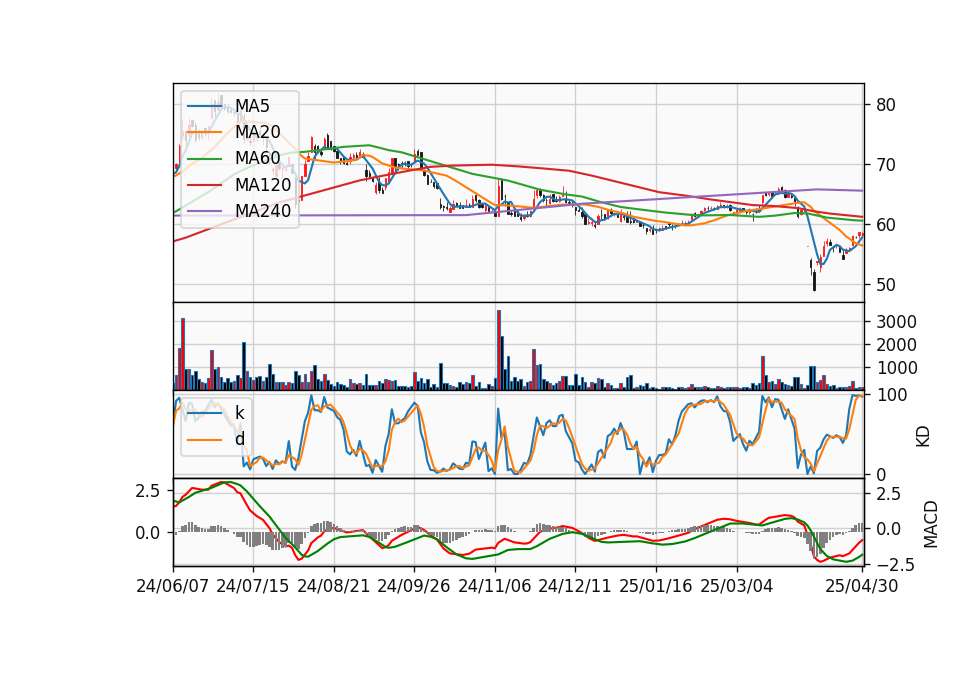Click the MA5 legend label
The height and width of the screenshot is (690, 960).
(252, 106)
